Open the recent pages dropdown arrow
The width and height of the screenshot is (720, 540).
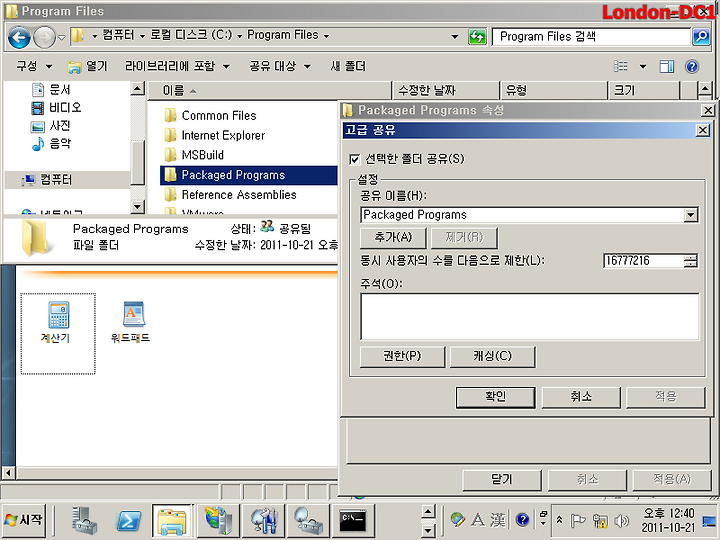click(62, 37)
